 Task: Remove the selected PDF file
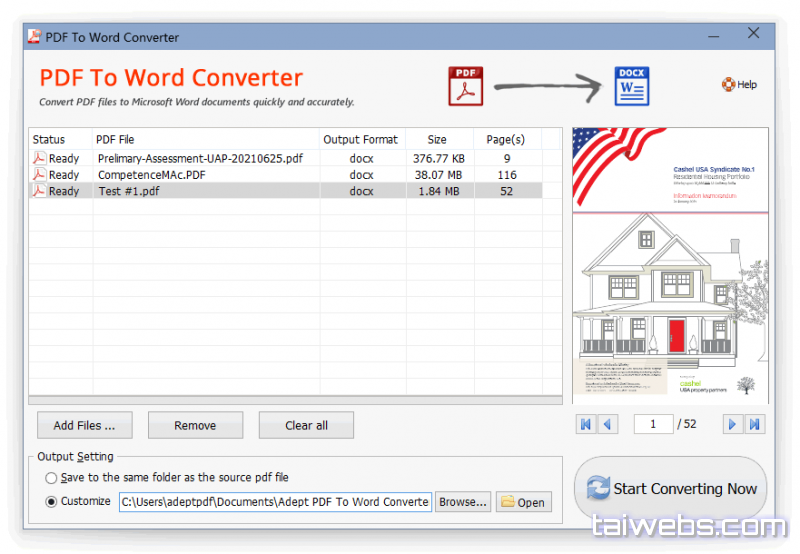click(195, 425)
